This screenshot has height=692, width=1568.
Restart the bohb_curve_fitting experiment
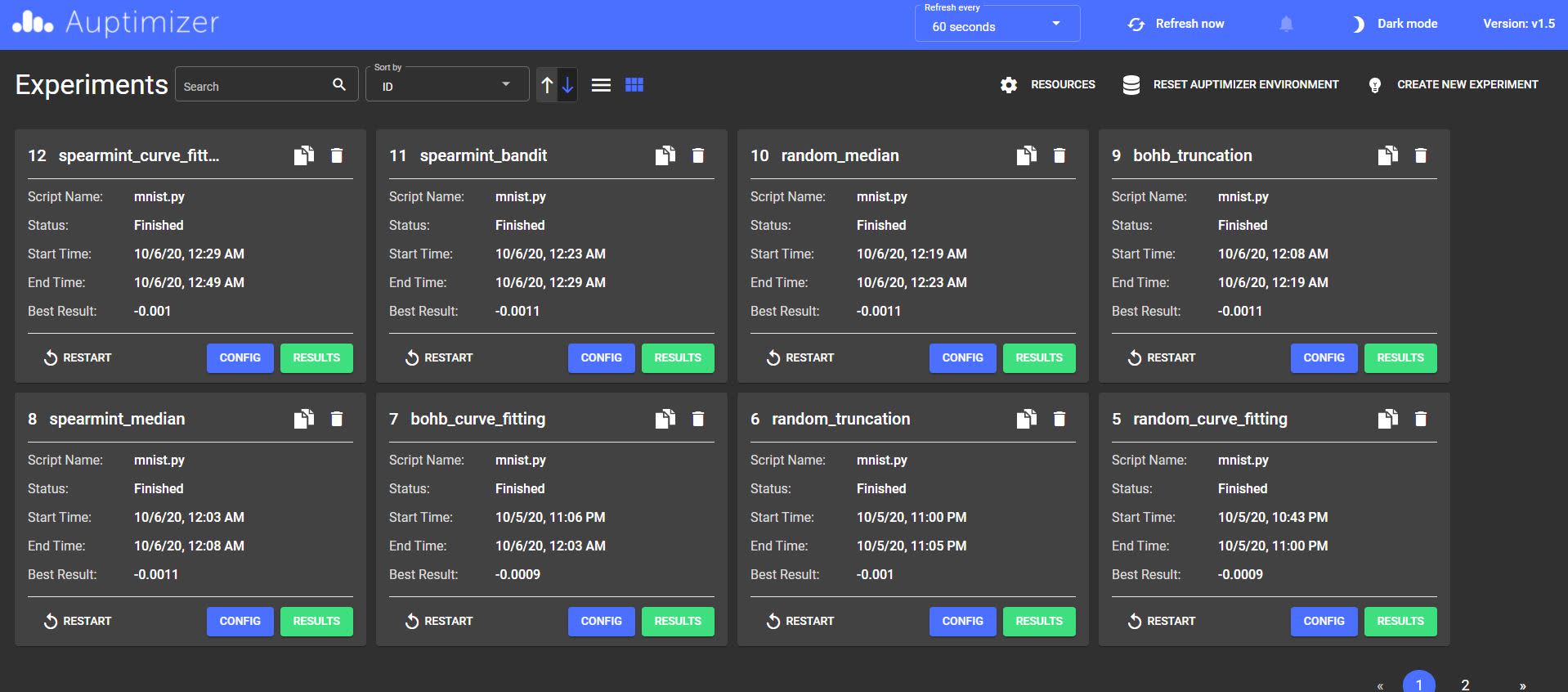pos(438,621)
